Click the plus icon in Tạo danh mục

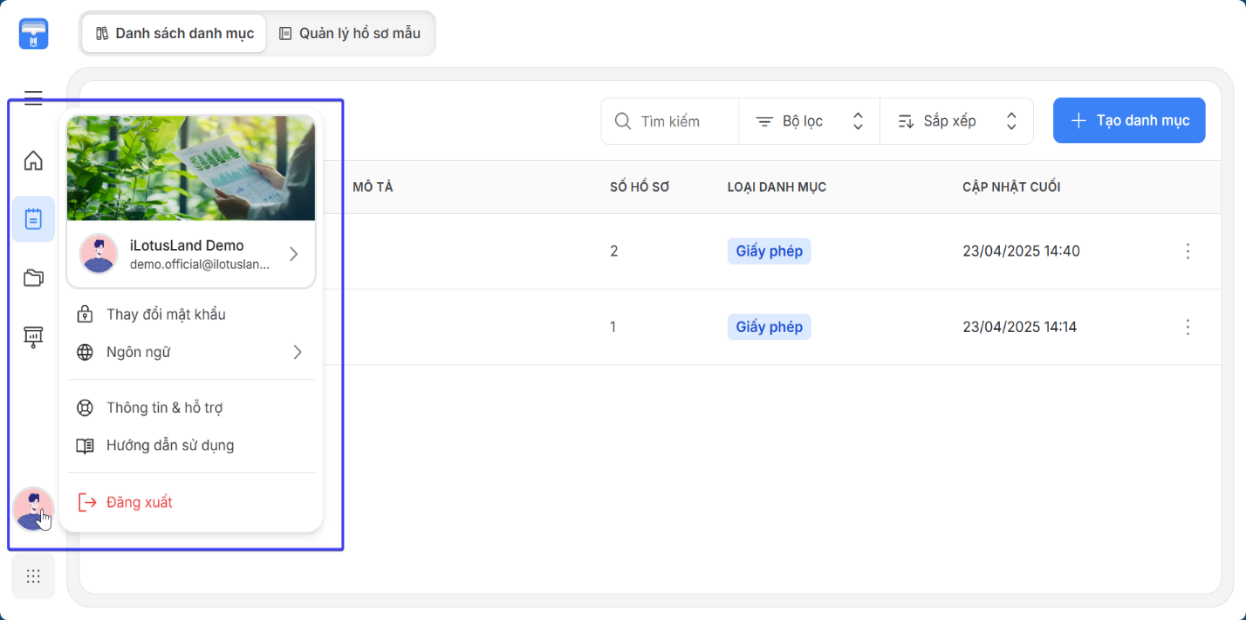[1078, 121]
